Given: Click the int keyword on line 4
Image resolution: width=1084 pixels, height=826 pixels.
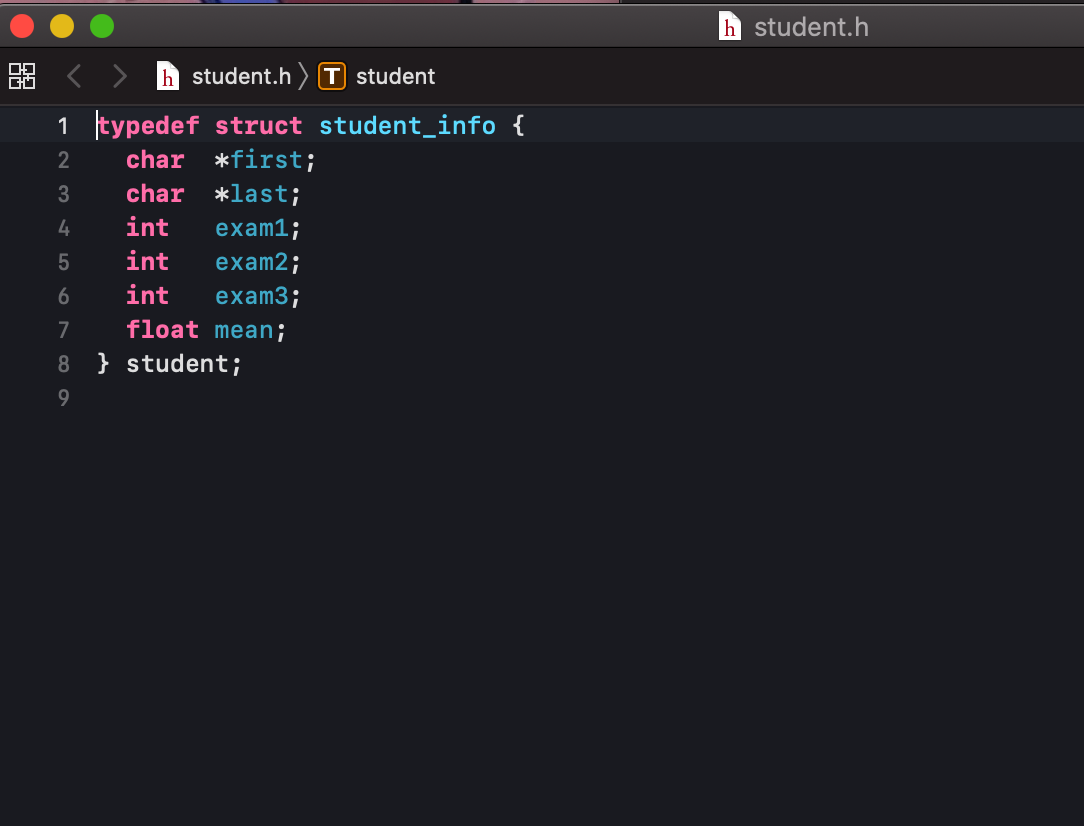Looking at the screenshot, I should [148, 228].
